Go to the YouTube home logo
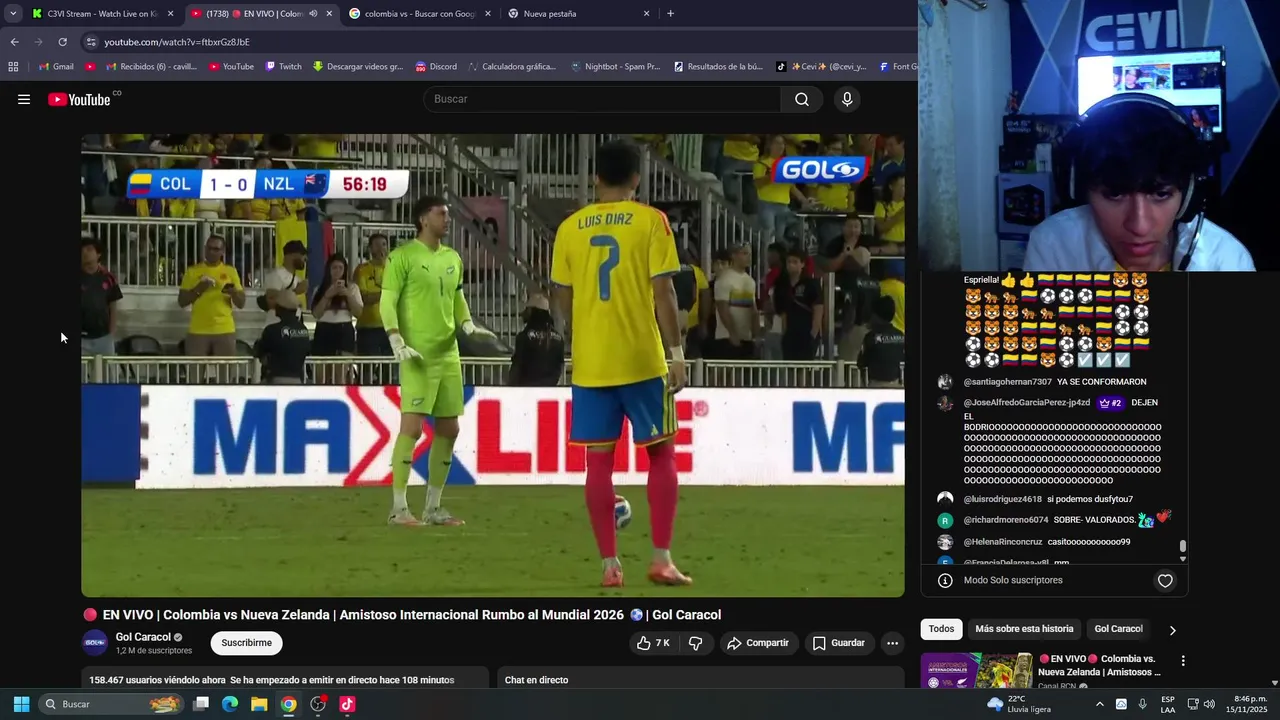This screenshot has width=1280, height=720. click(80, 99)
